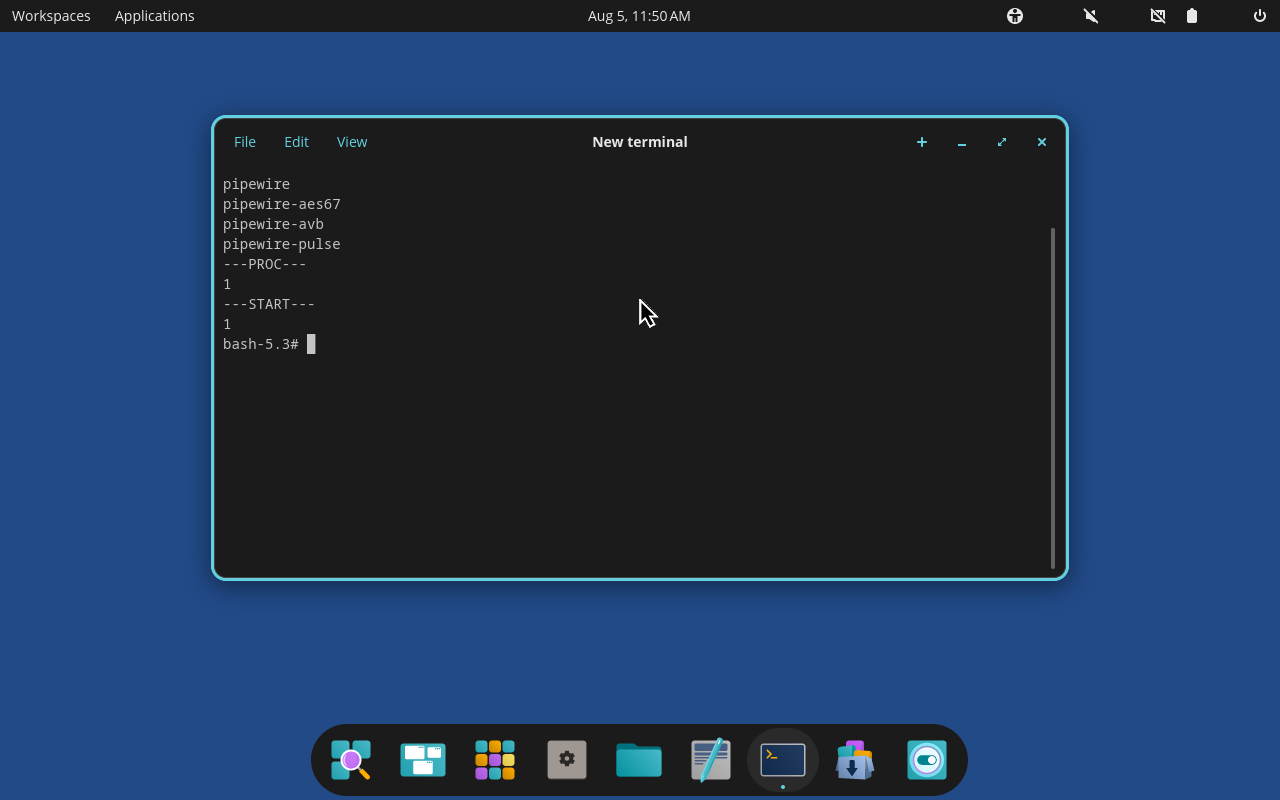Click the '---START---' output line
Viewport: 1280px width, 800px height.
(269, 304)
